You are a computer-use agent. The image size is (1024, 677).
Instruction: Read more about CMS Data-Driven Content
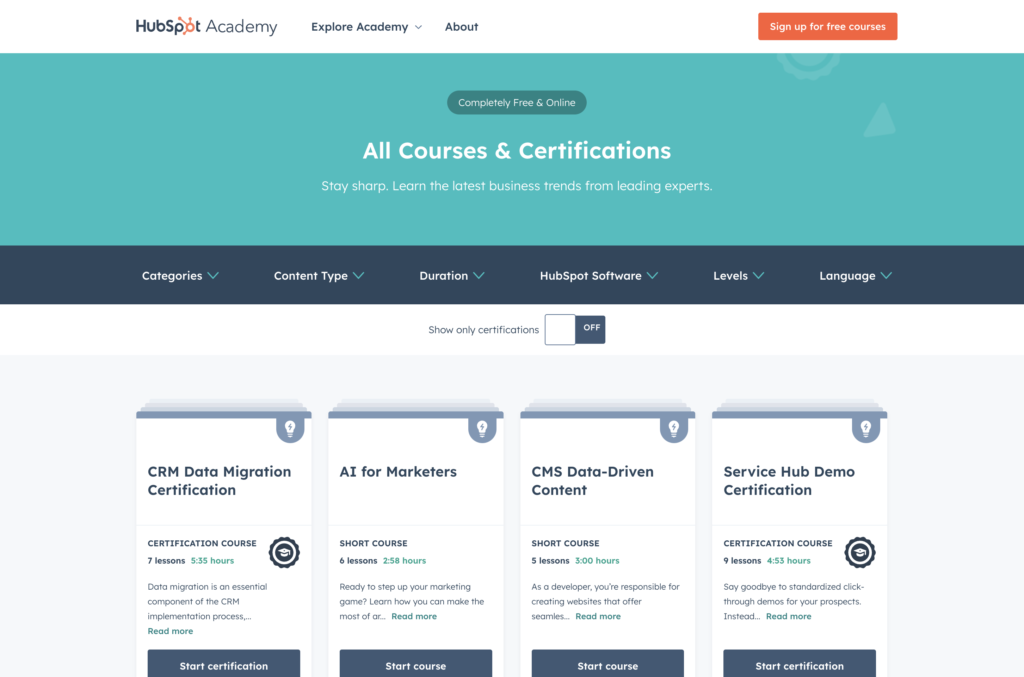(x=598, y=617)
